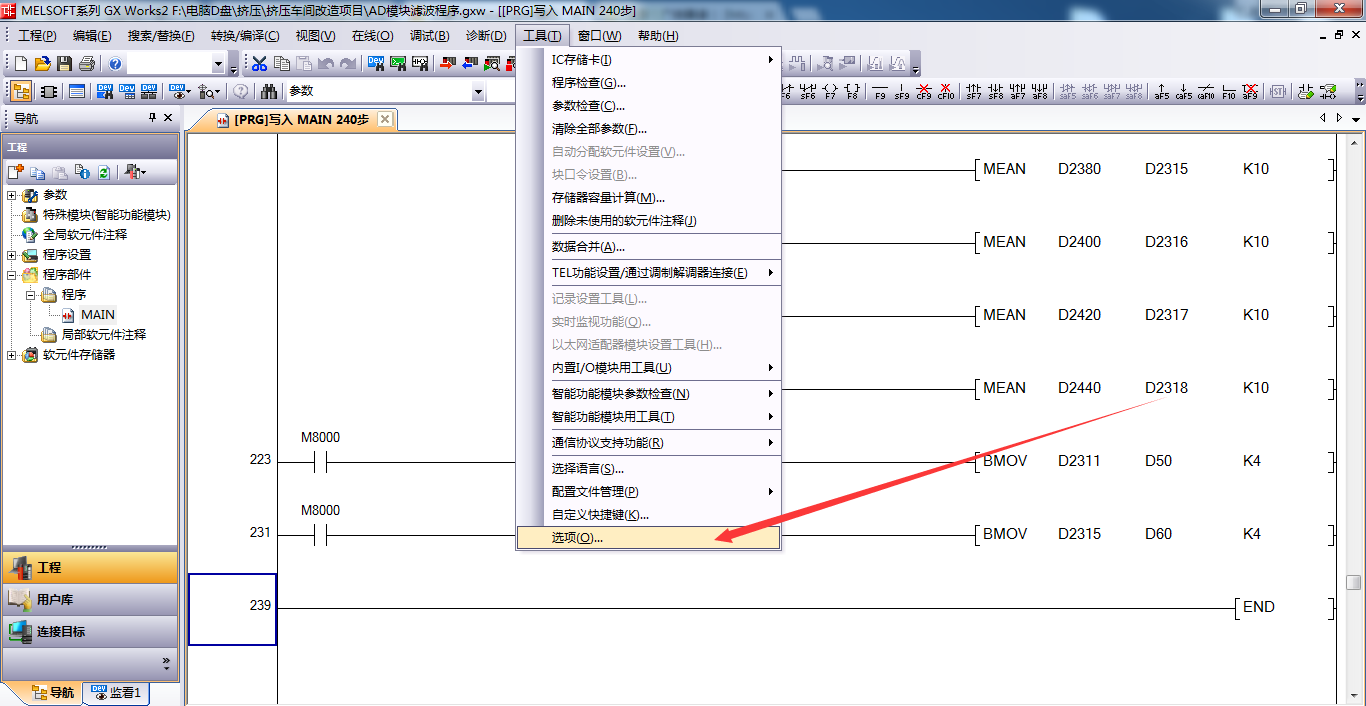The height and width of the screenshot is (706, 1366).
Task: Collapse the 程序部件 tree node
Action: pos(12,275)
